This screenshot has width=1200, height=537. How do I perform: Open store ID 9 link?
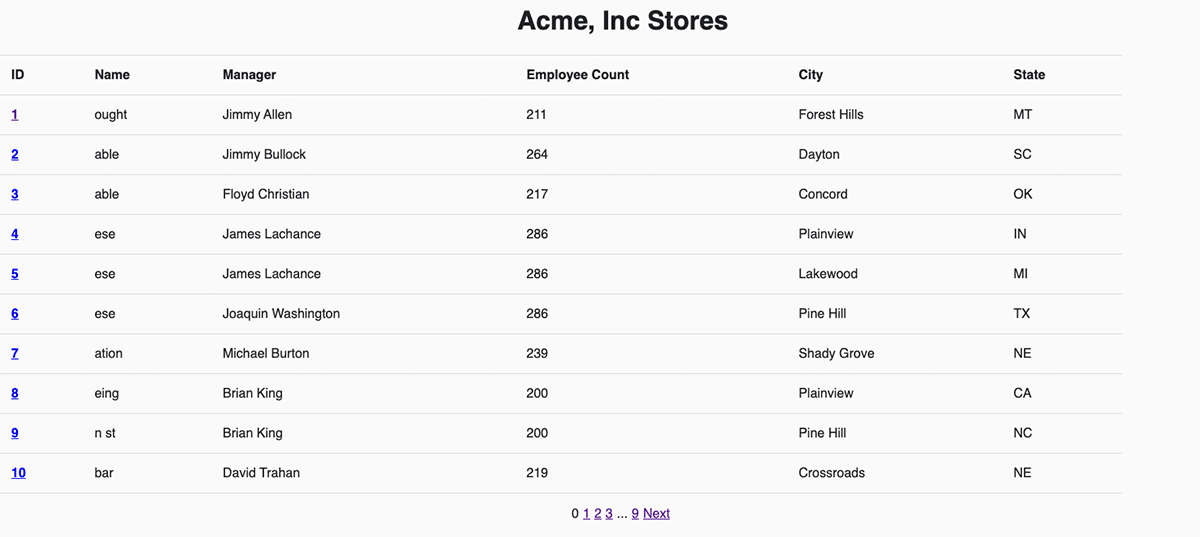(x=15, y=433)
